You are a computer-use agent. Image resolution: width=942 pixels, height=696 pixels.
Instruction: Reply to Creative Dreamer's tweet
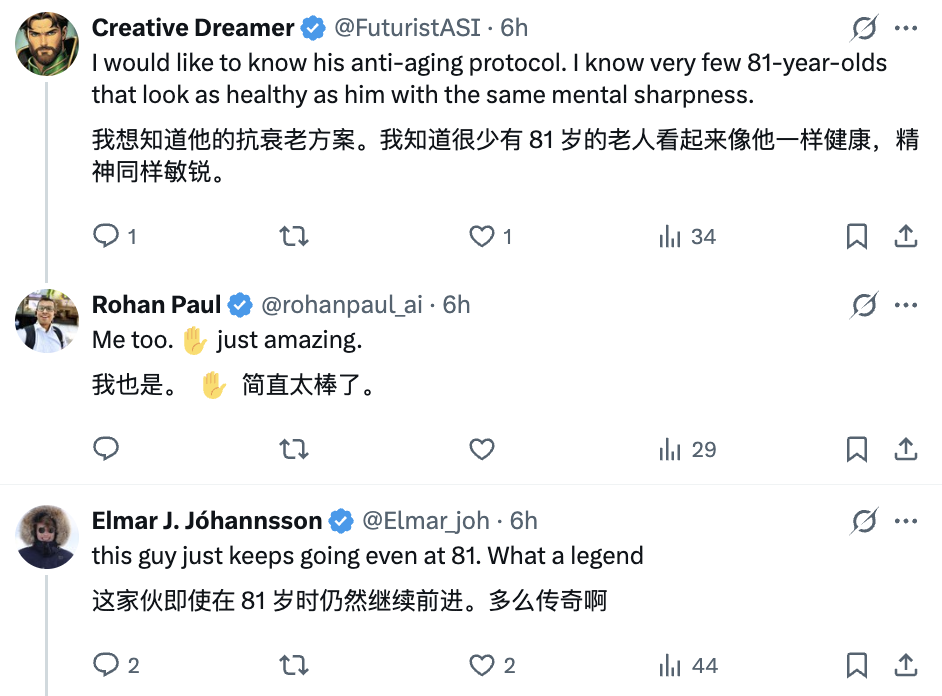pyautogui.click(x=106, y=236)
